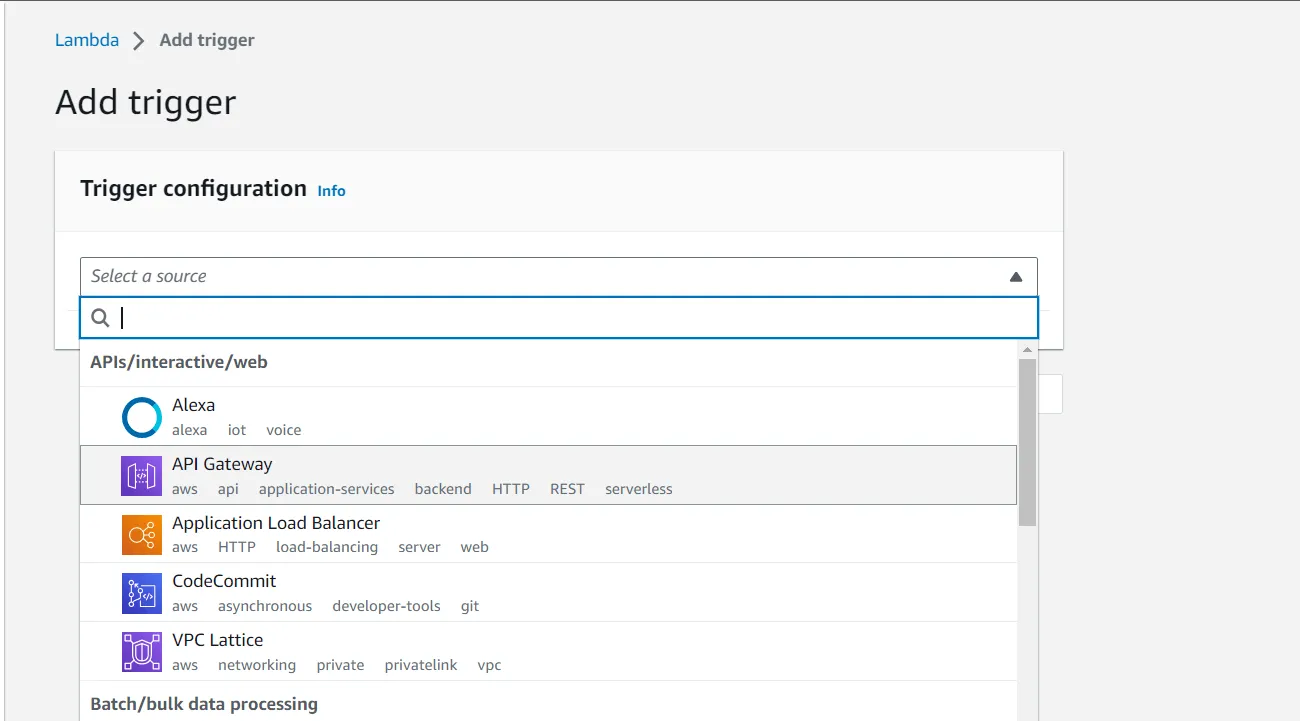Viewport: 1300px width, 721px height.
Task: Click the purple API Gateway icon
Action: pos(141,476)
